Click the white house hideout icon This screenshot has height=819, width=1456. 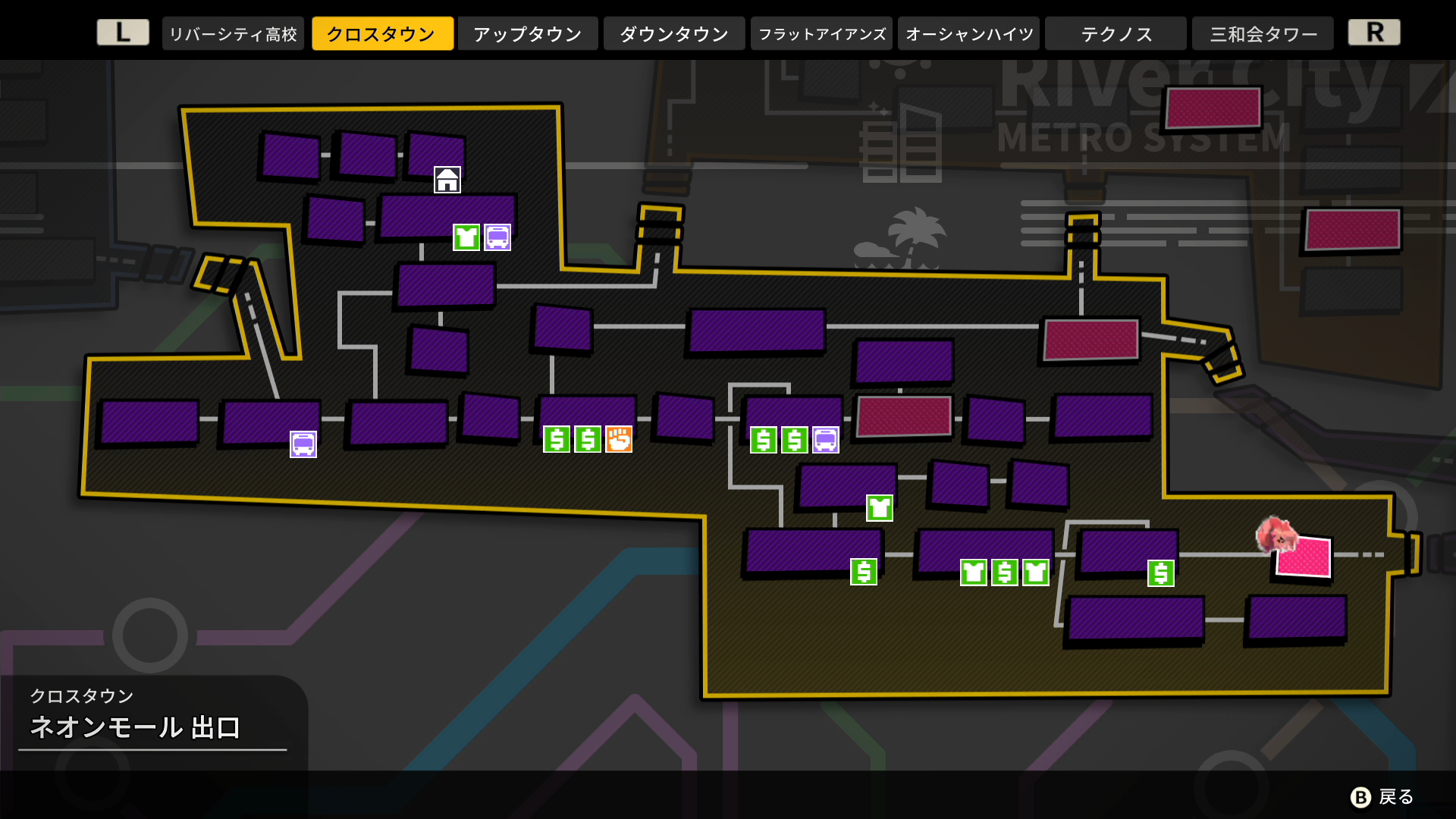coord(447,180)
